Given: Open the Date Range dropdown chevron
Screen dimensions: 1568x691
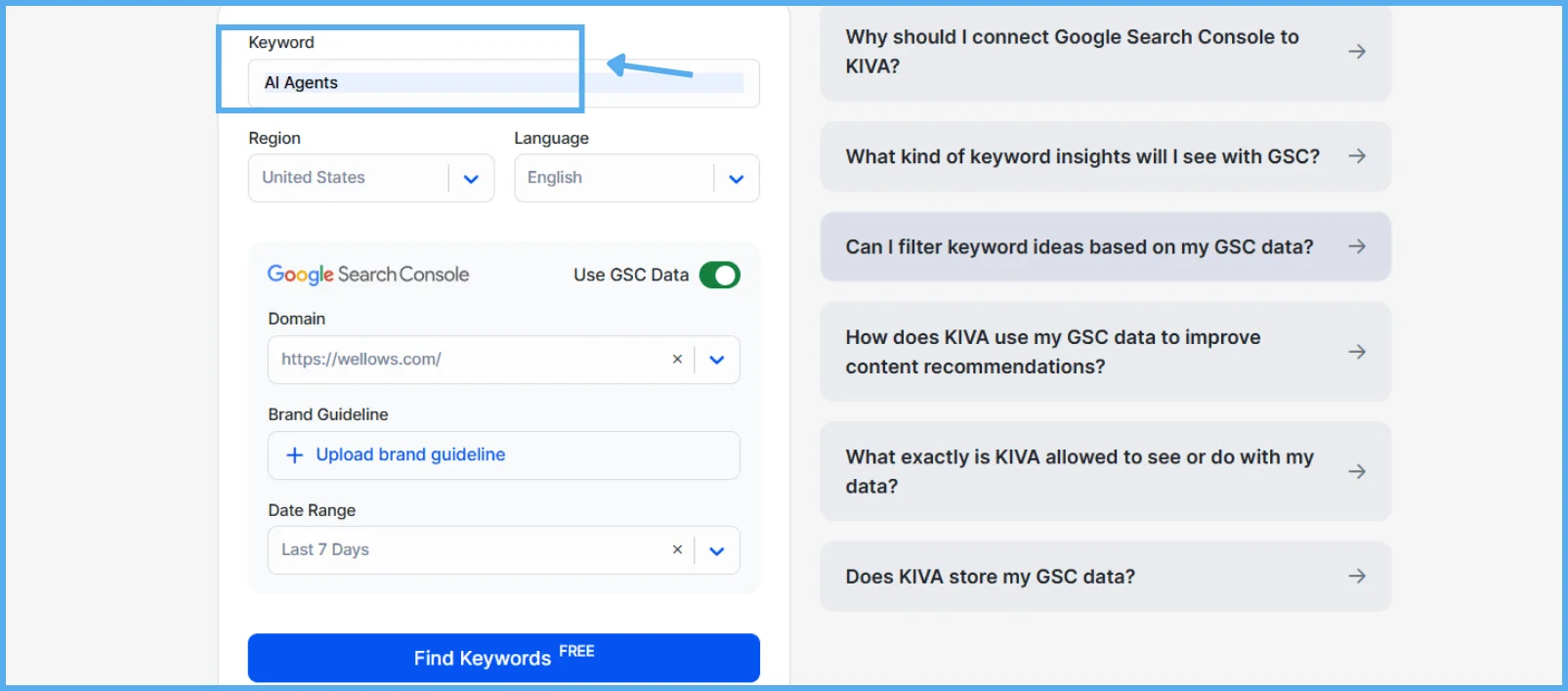Looking at the screenshot, I should click(x=717, y=550).
